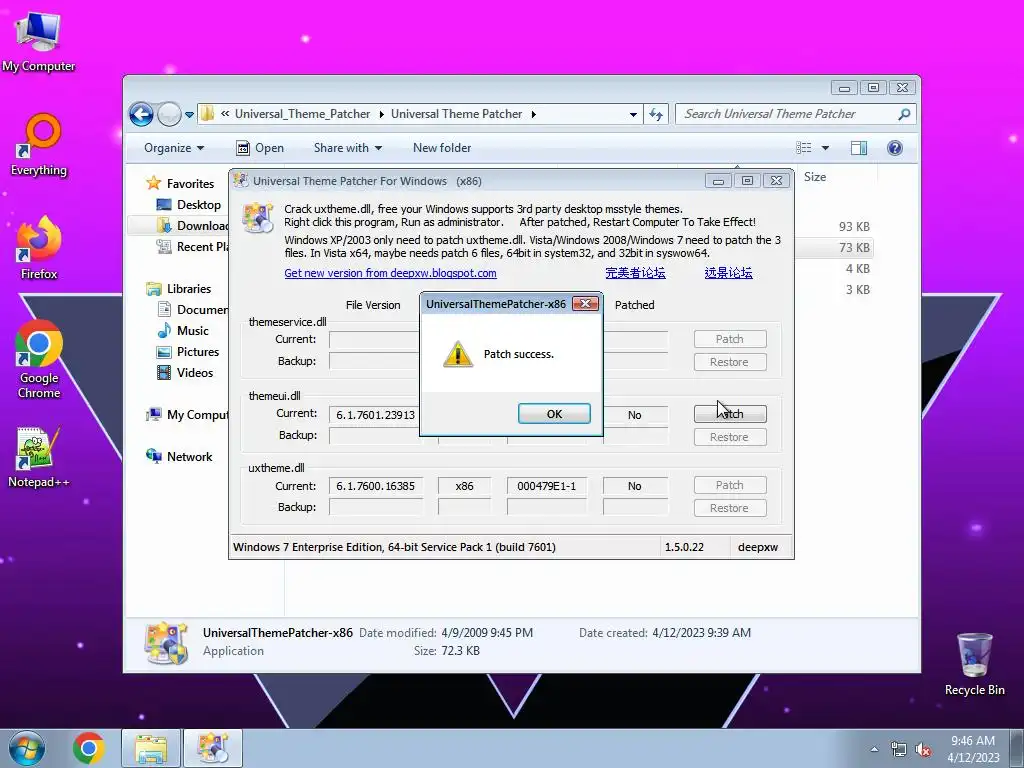The height and width of the screenshot is (768, 1024).
Task: Click the taskbar clock showing 9:46 AM
Action: tap(973, 748)
